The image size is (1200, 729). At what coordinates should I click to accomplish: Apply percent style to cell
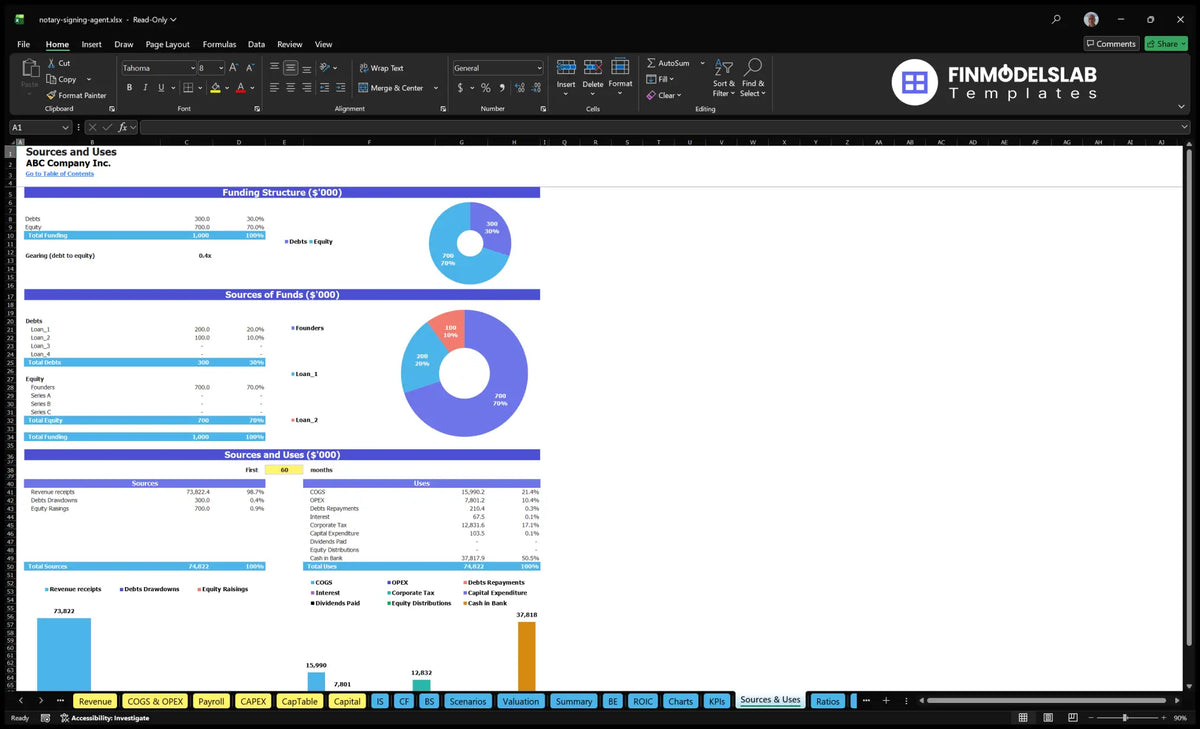(x=486, y=88)
